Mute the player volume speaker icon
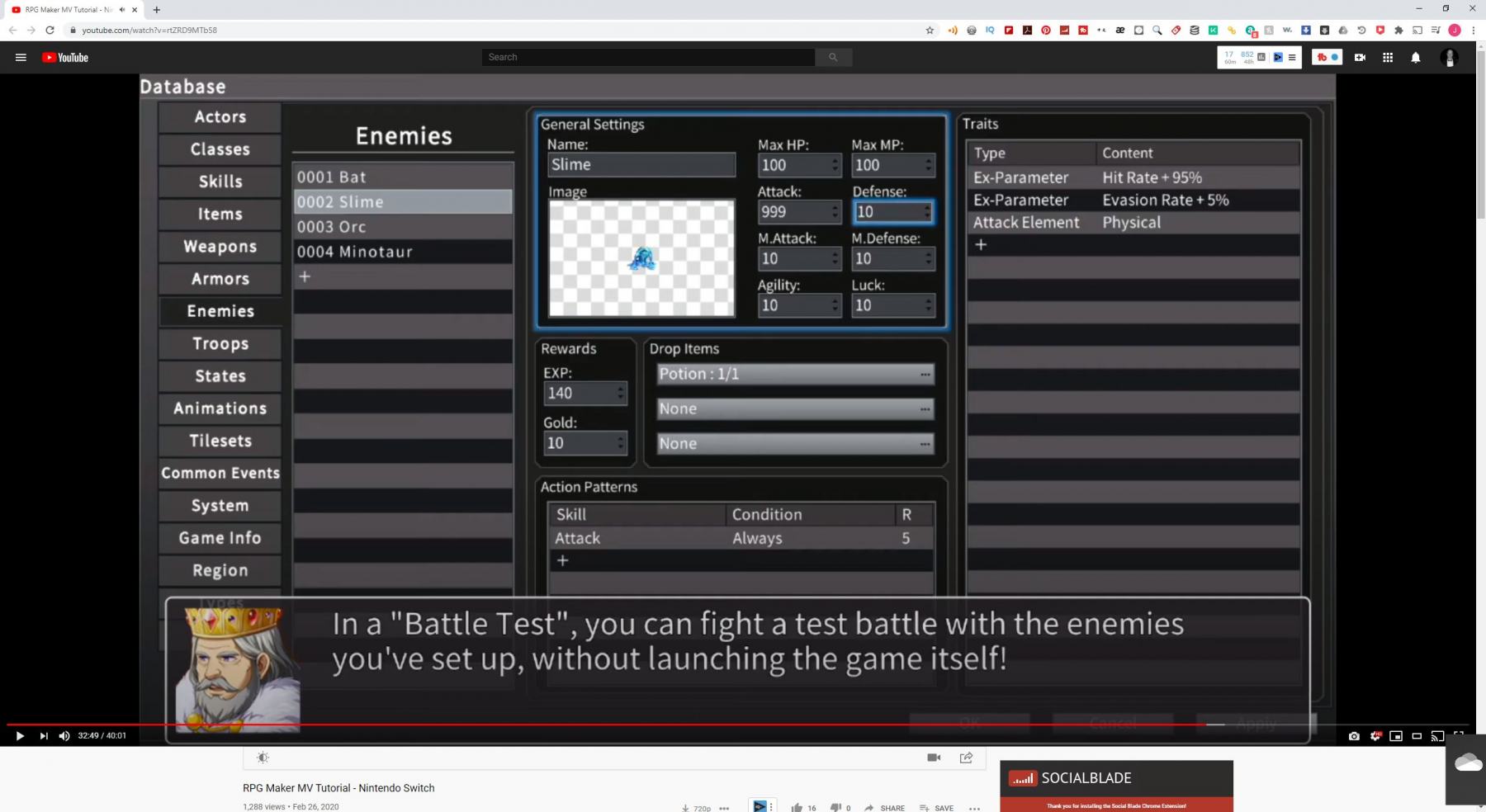Screen dimensions: 1486x812 coord(64,736)
